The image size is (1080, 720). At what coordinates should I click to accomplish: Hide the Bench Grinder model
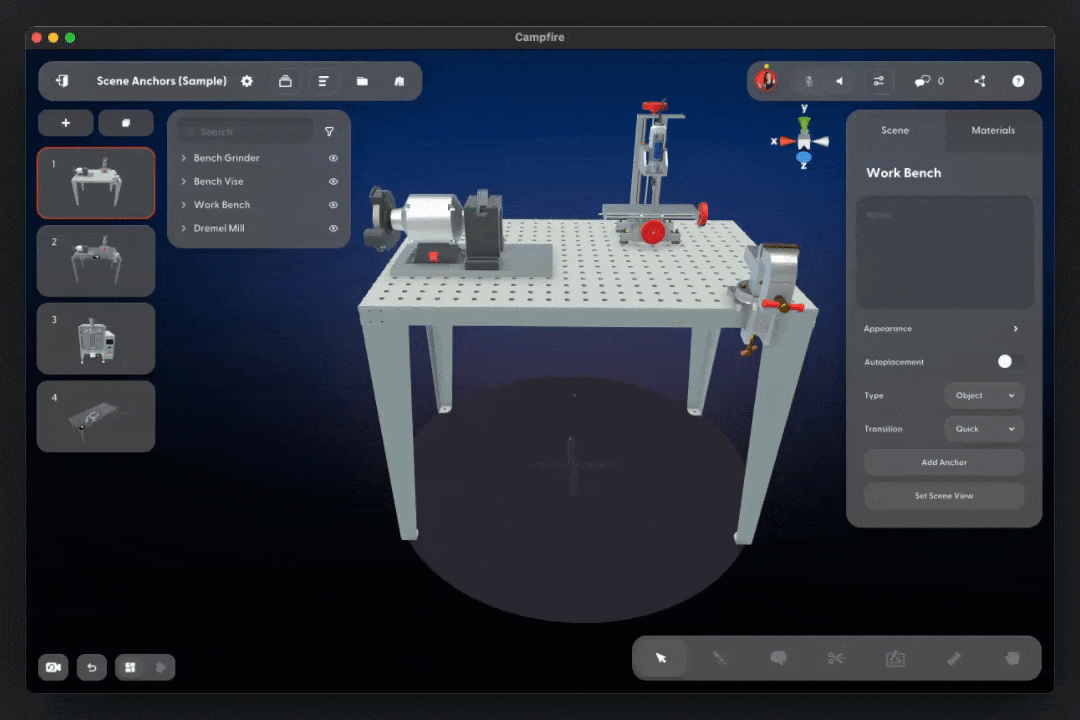coord(333,158)
